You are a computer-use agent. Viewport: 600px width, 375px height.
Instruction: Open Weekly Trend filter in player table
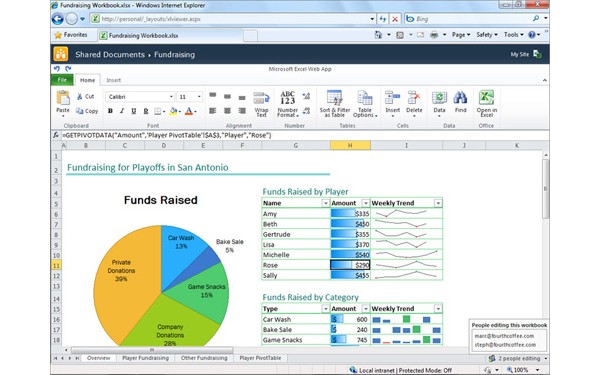pyautogui.click(x=438, y=203)
